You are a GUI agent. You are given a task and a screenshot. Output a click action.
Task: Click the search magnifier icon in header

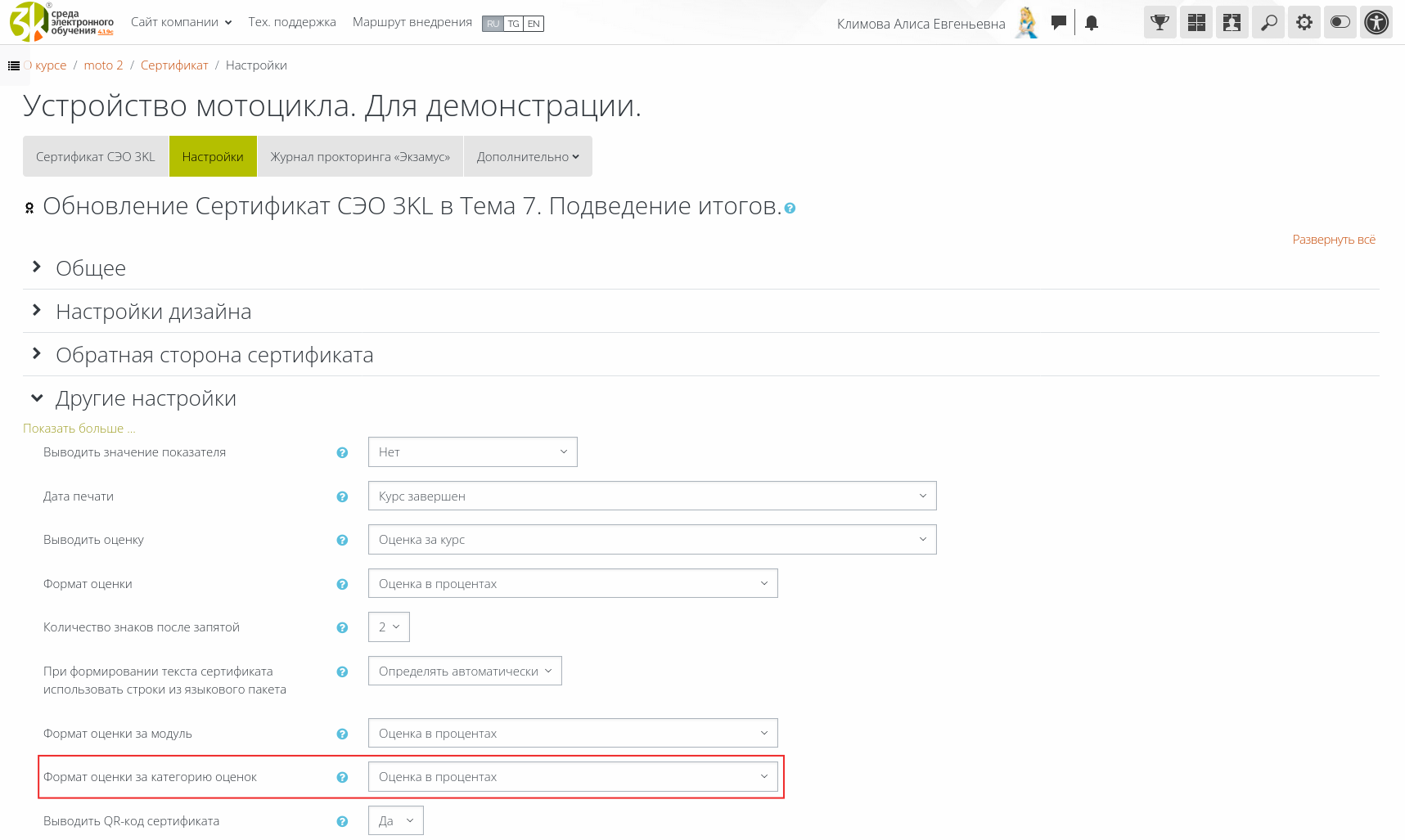pos(1268,23)
